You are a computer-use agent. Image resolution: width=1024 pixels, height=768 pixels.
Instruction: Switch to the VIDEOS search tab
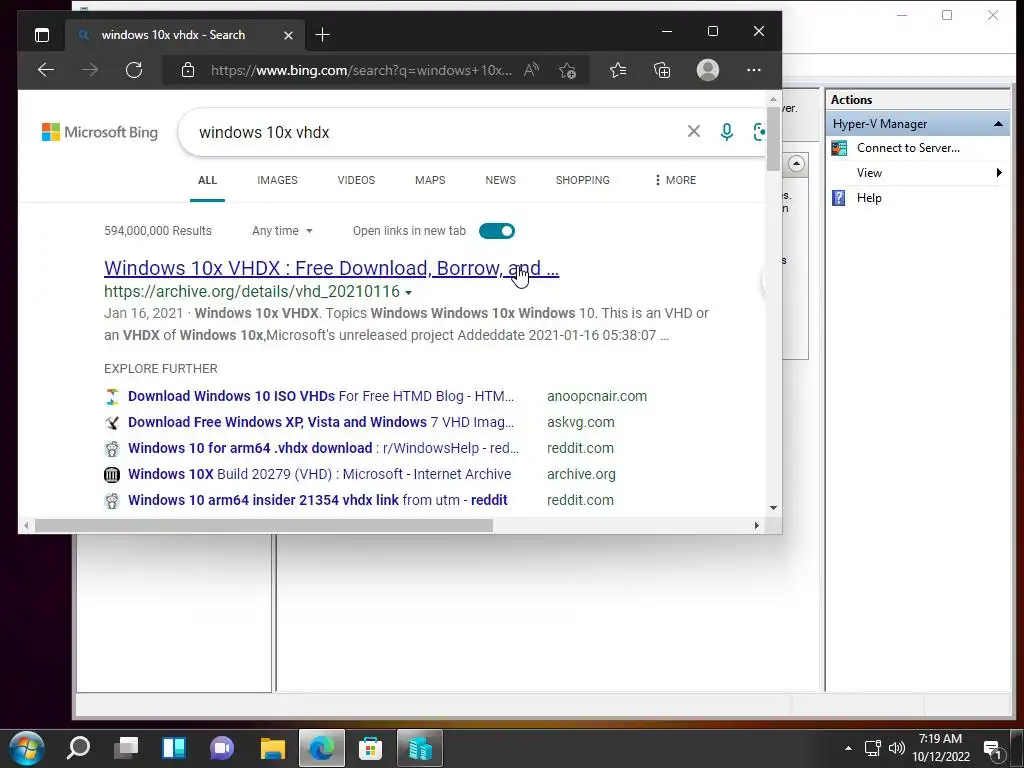click(x=356, y=180)
